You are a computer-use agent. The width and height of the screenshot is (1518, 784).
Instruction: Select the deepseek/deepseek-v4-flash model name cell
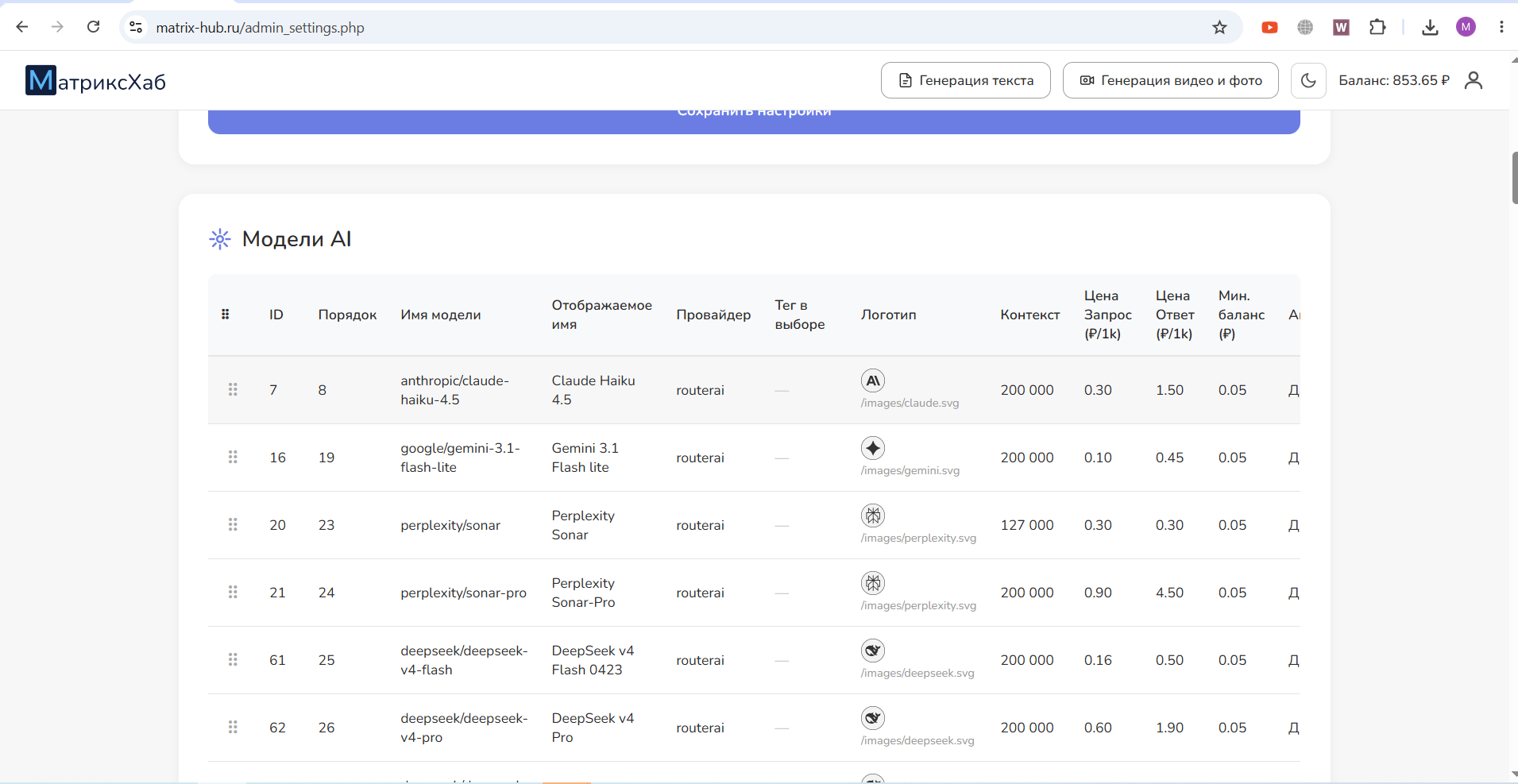(x=464, y=660)
